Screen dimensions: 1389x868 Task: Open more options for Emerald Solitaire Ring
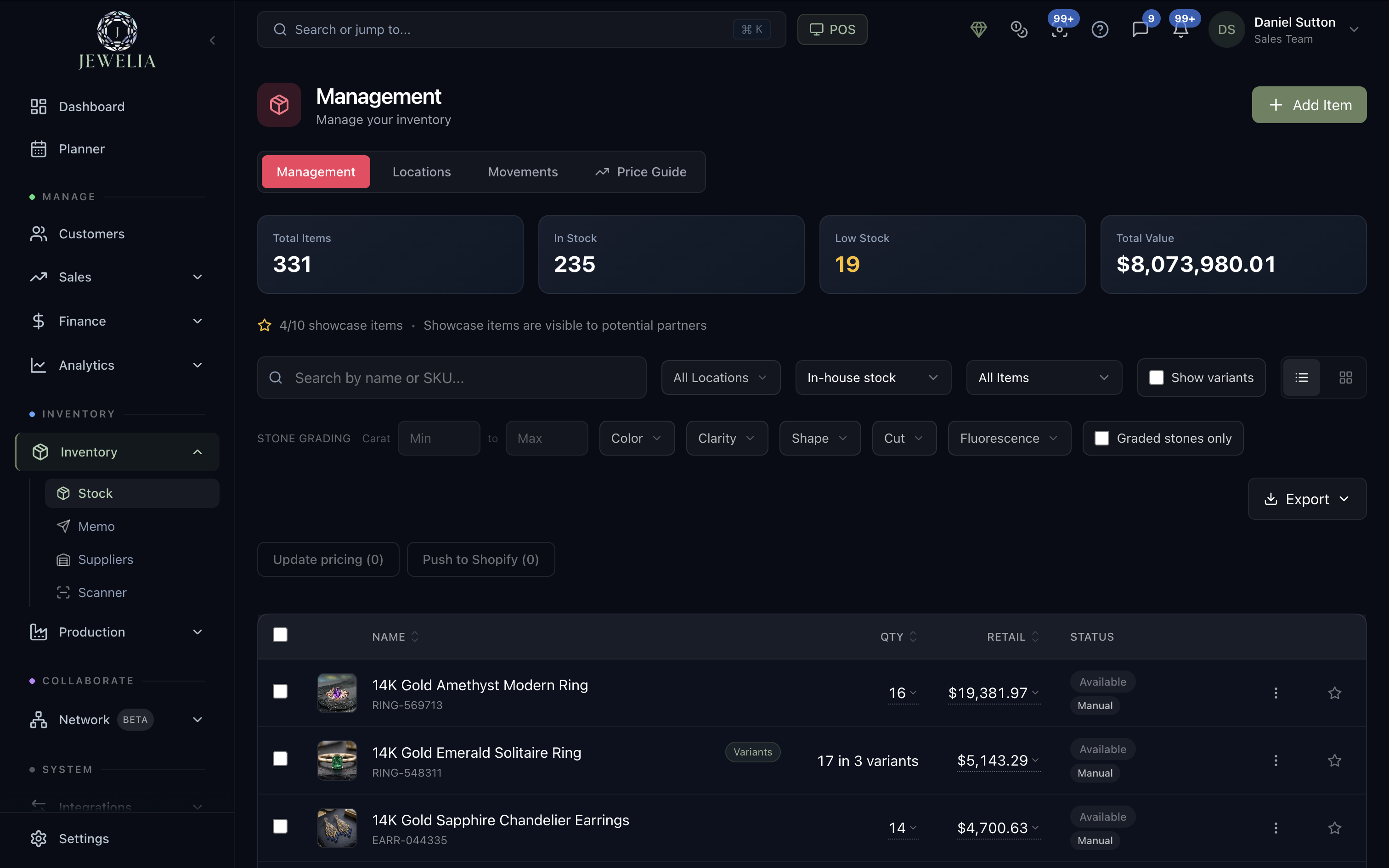tap(1276, 761)
